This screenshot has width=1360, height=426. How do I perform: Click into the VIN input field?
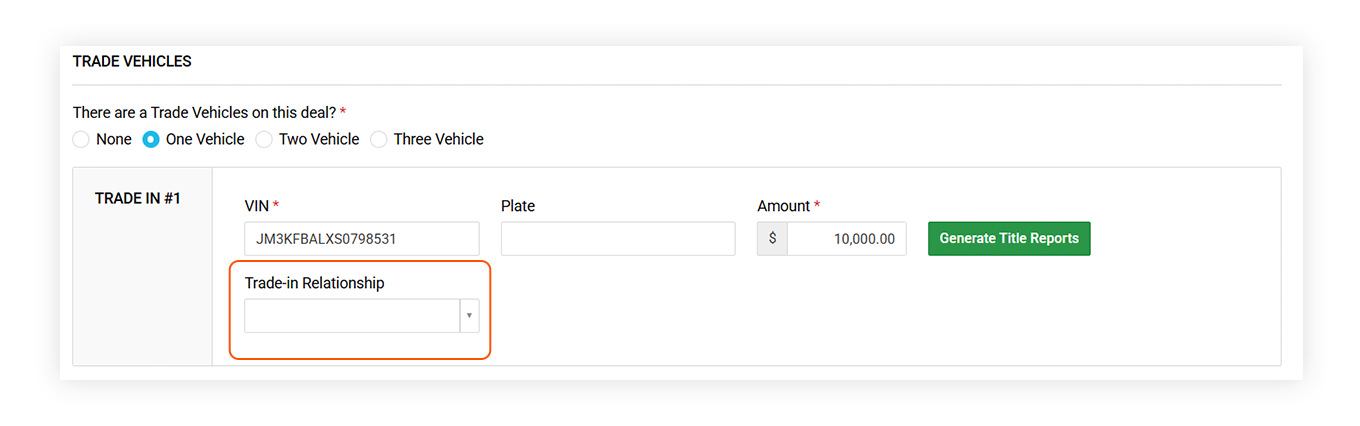[x=361, y=239]
